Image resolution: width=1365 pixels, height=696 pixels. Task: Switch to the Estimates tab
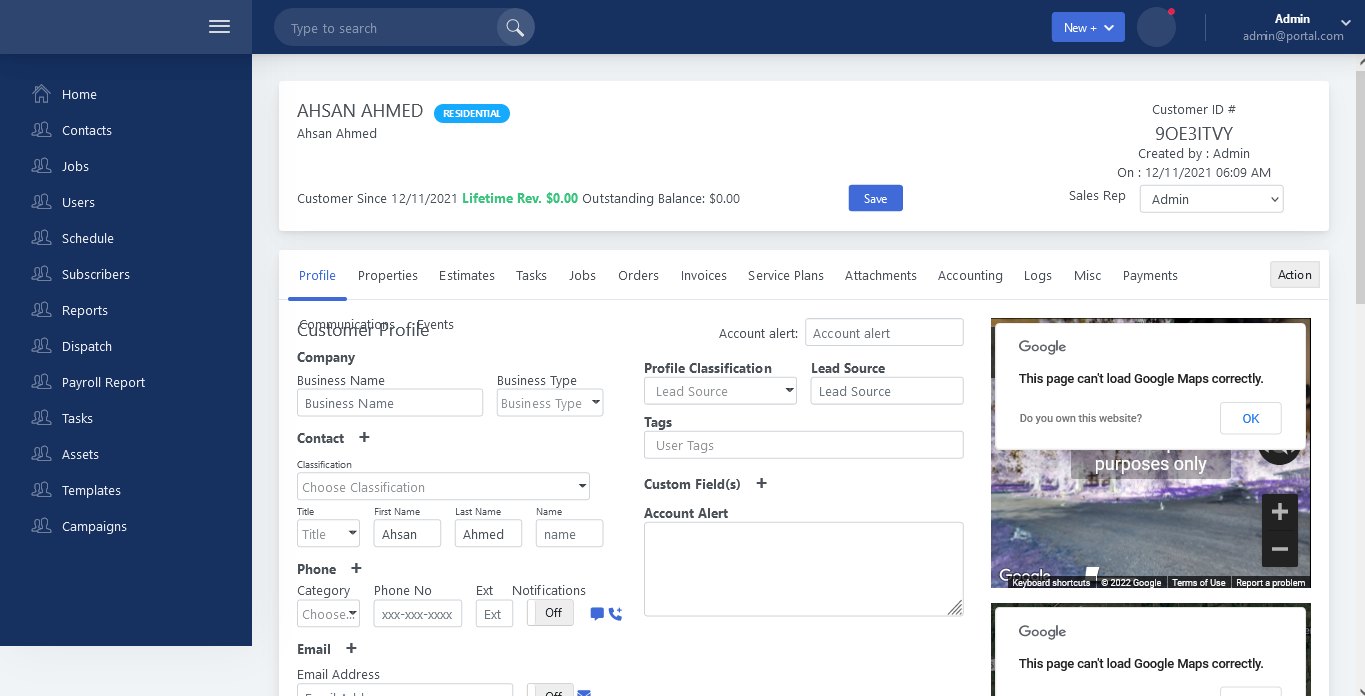tap(466, 275)
